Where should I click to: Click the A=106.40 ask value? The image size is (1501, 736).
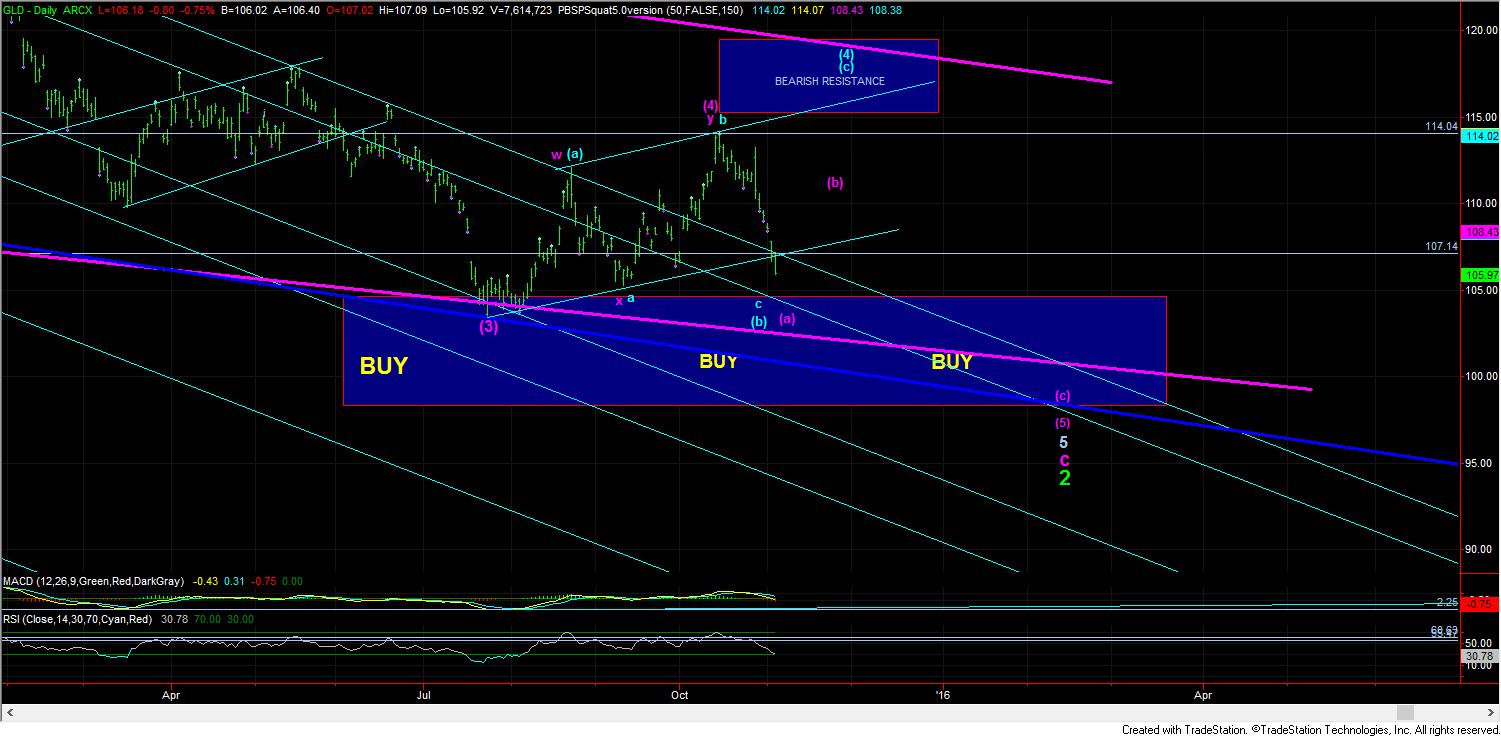[x=299, y=11]
